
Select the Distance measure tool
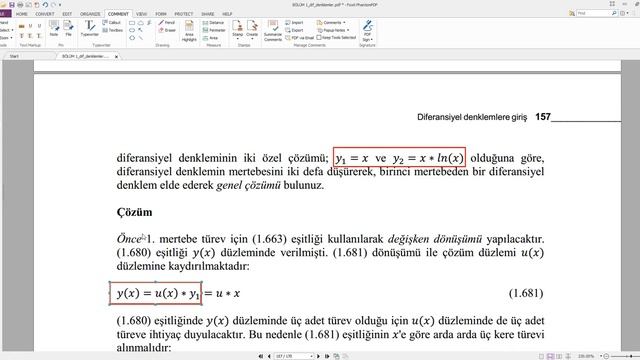click(x=213, y=22)
